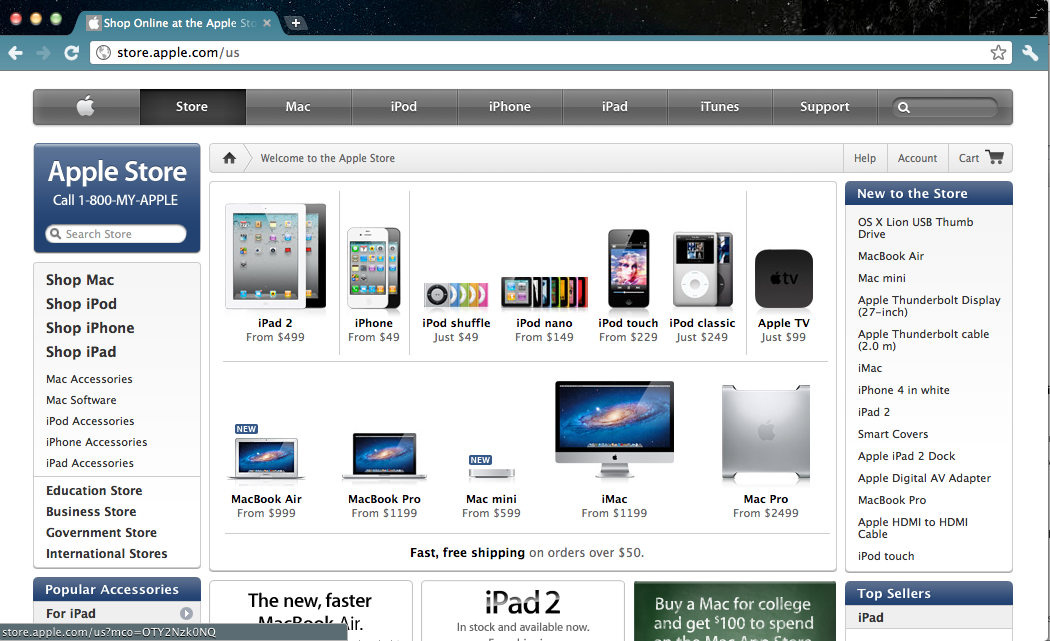Screen dimensions: 1050x641
Task: Open Apple Thunderbolt Display (27-inch) link
Action: pos(929,306)
